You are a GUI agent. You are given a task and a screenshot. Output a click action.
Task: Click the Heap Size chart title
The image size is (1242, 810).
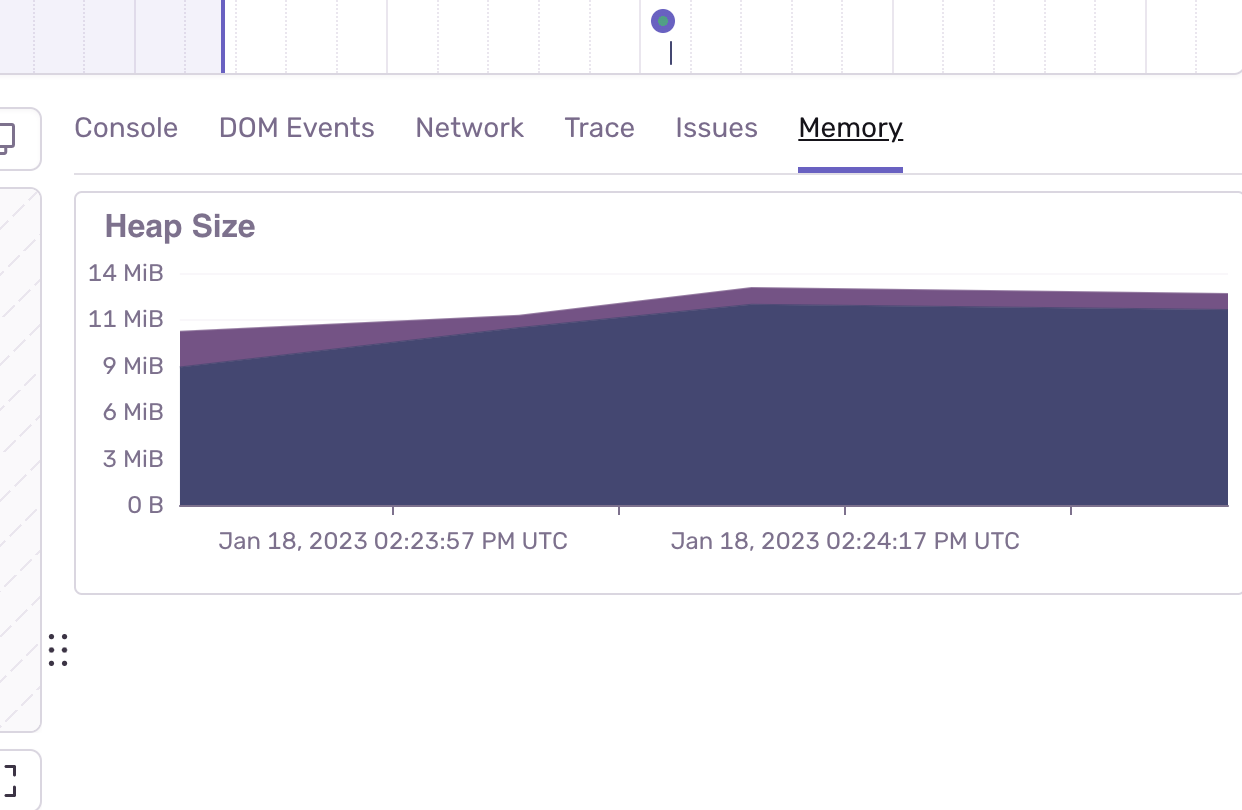tap(180, 227)
